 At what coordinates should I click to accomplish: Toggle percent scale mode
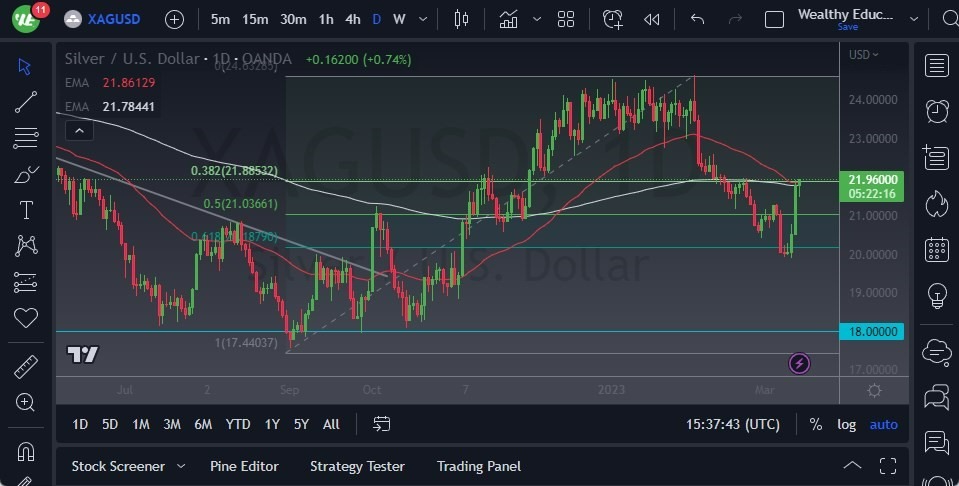click(815, 424)
